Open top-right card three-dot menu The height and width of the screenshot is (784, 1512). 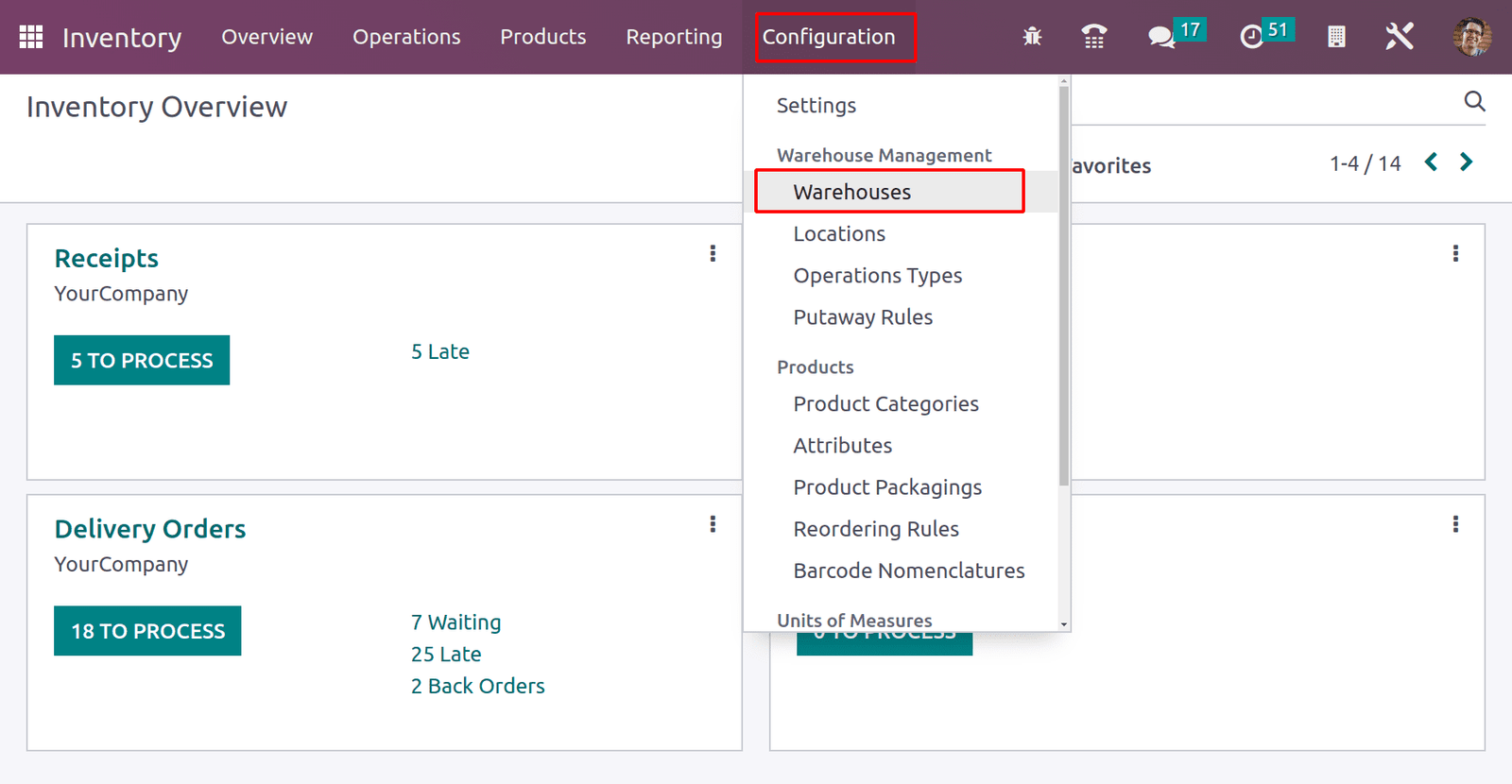tap(1455, 253)
